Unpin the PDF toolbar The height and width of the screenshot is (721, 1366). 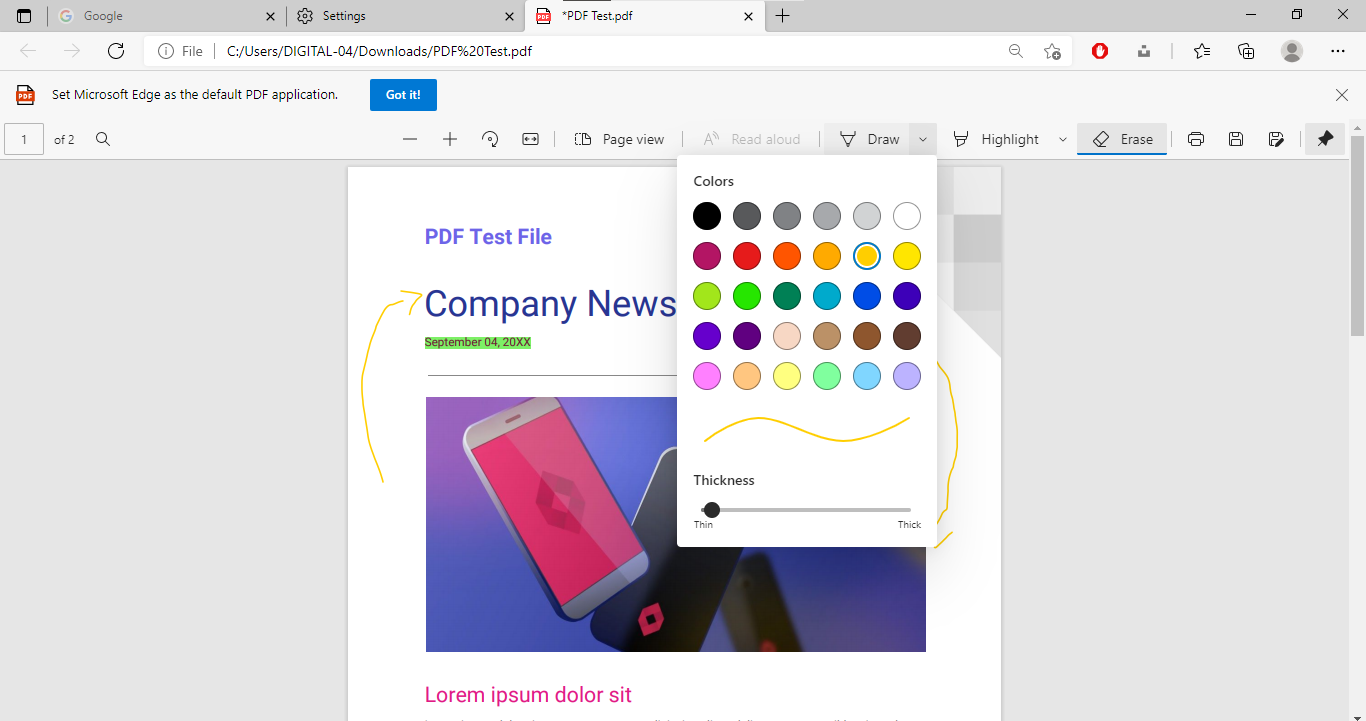[1325, 139]
